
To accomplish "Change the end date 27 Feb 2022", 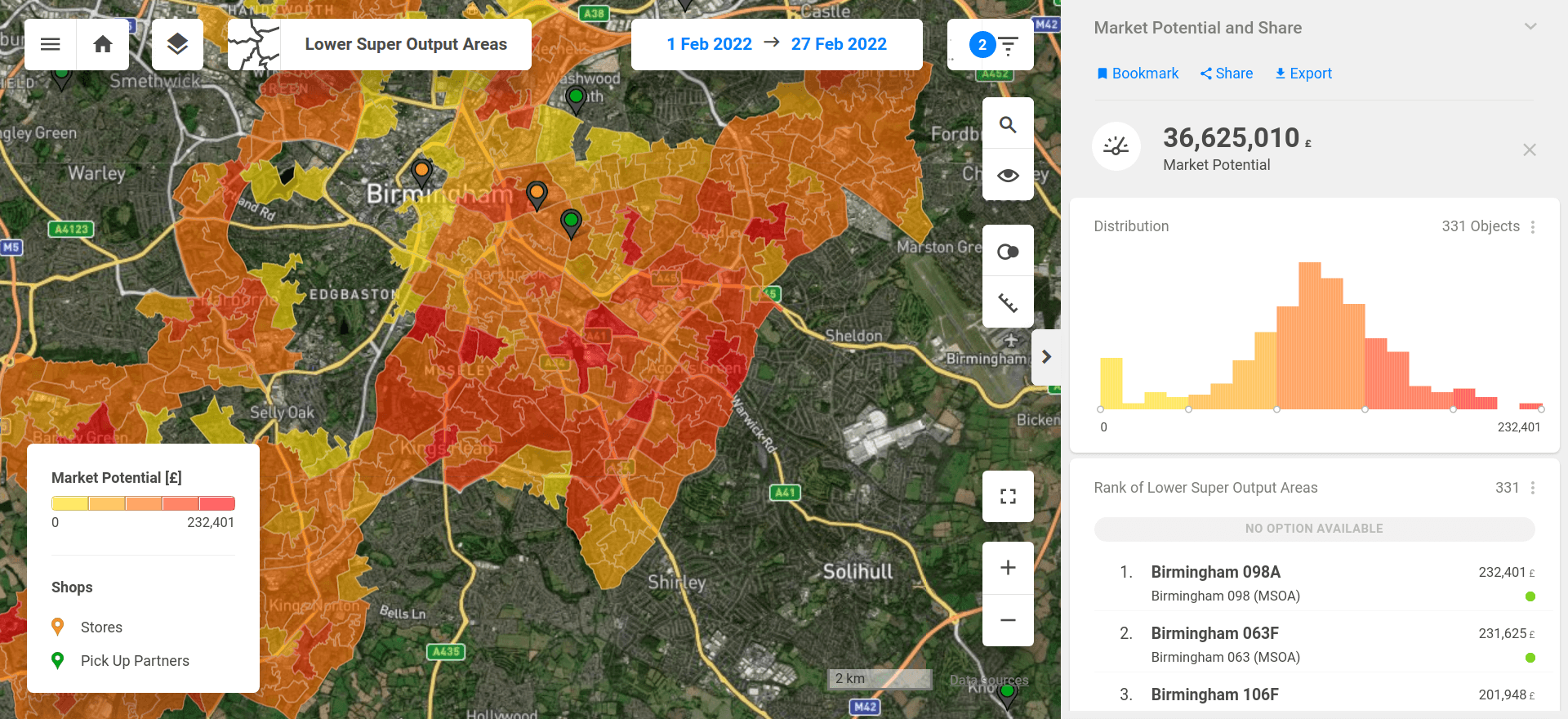I will (x=839, y=44).
